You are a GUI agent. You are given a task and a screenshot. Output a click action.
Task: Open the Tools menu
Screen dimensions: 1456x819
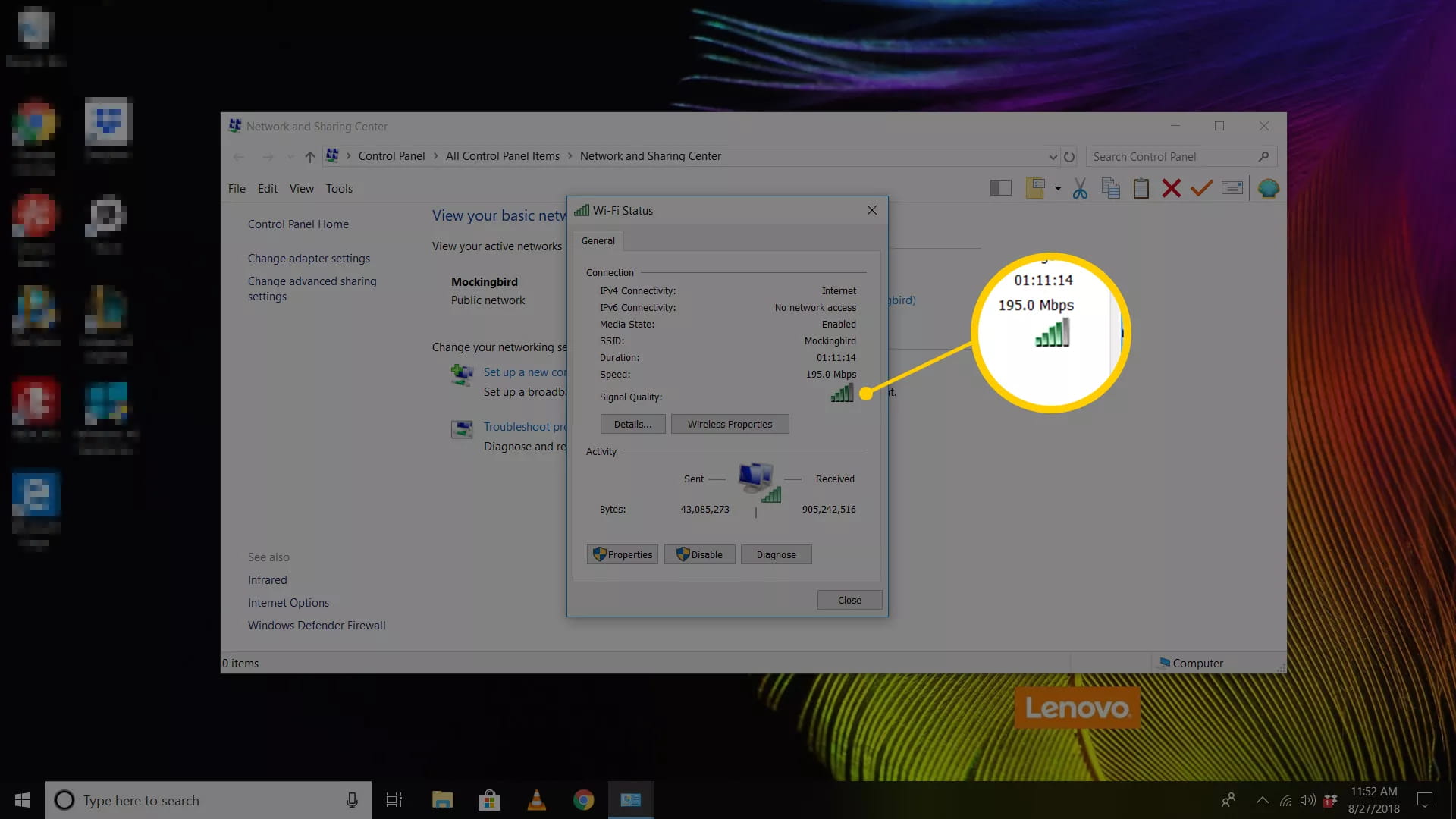[339, 189]
